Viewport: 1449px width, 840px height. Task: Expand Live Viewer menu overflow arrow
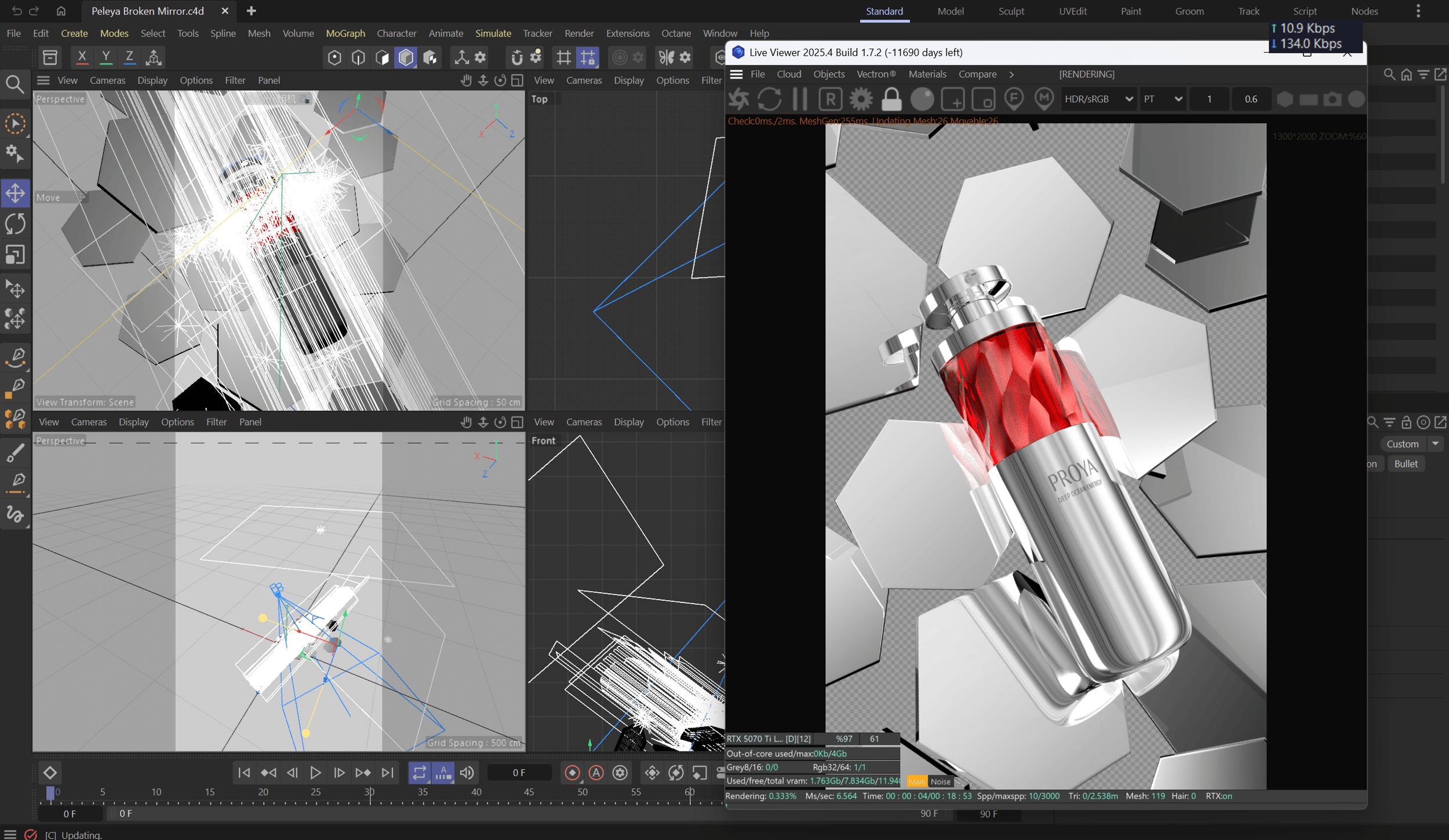(1011, 74)
